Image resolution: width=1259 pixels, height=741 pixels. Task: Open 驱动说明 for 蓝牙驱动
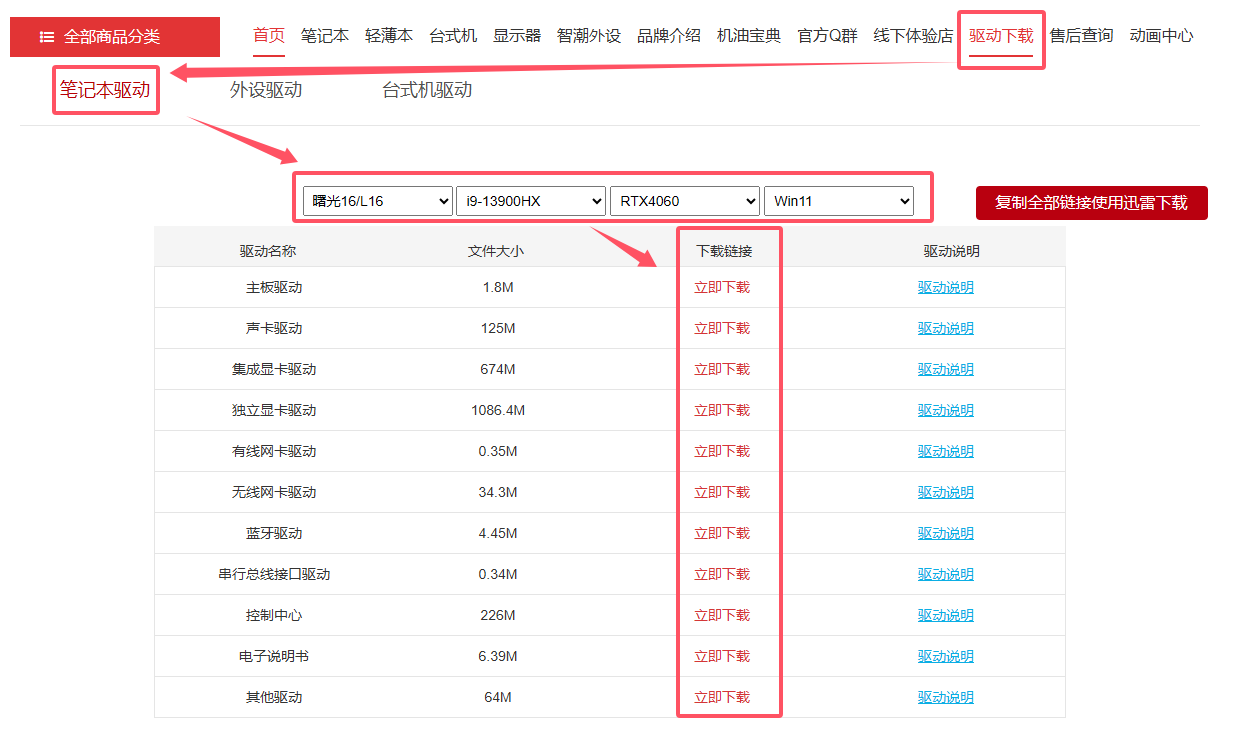click(x=944, y=532)
